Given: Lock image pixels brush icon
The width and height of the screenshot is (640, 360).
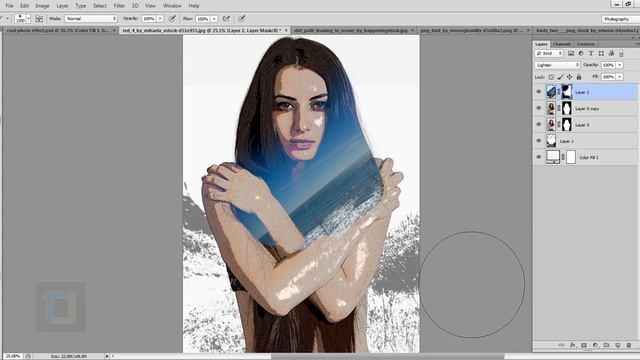Looking at the screenshot, I should [560, 77].
